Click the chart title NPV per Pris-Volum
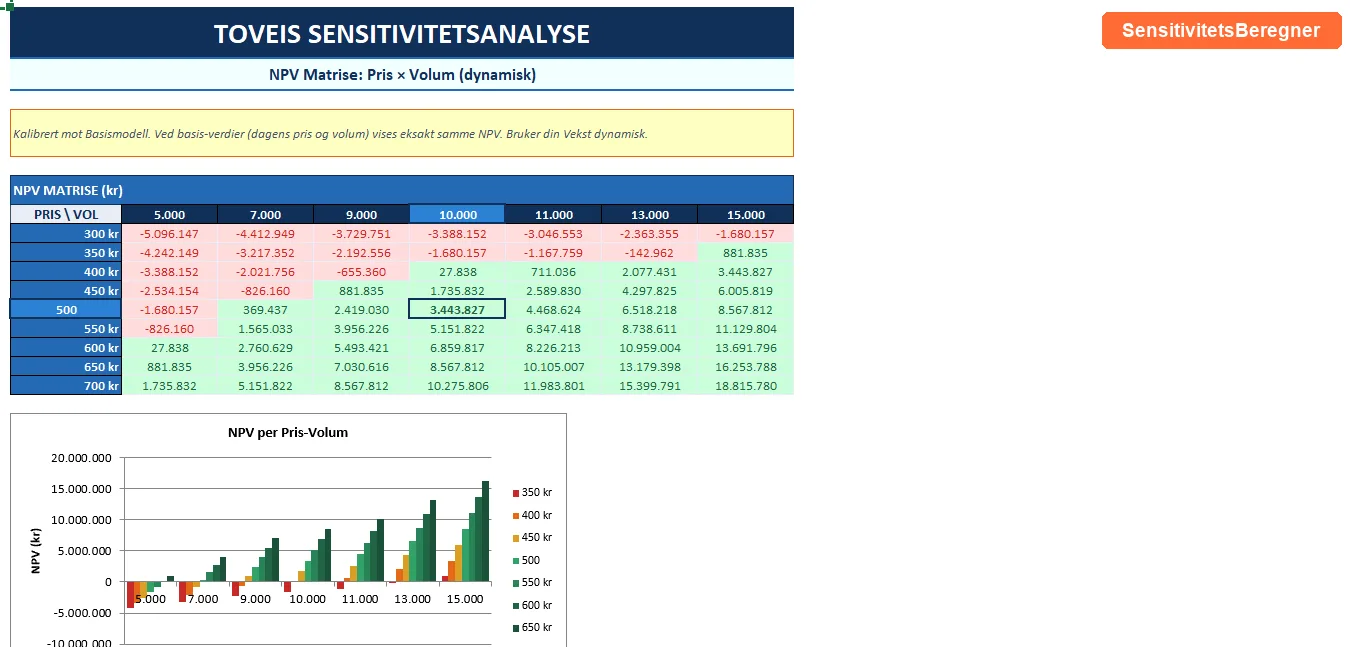Image resolution: width=1353 pixels, height=647 pixels. point(288,433)
